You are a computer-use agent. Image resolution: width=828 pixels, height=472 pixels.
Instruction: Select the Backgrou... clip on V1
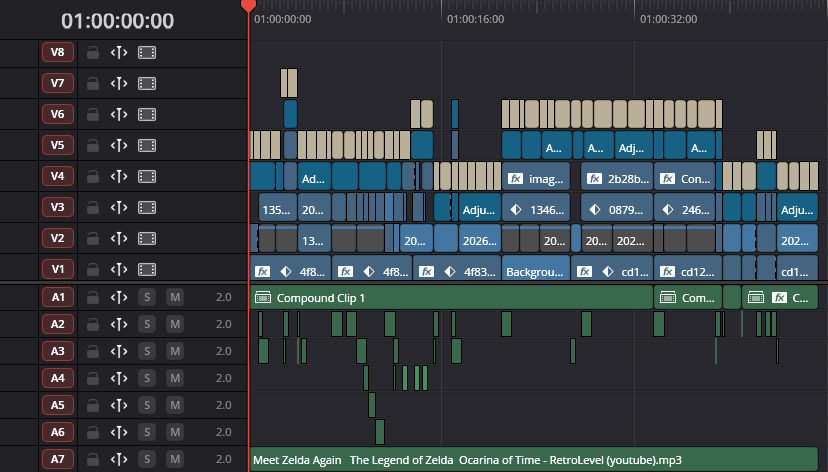536,268
